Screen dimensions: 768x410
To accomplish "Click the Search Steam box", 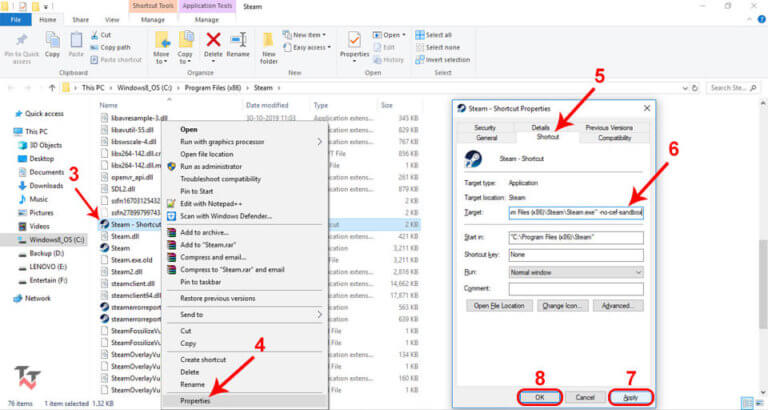I will [x=733, y=88].
